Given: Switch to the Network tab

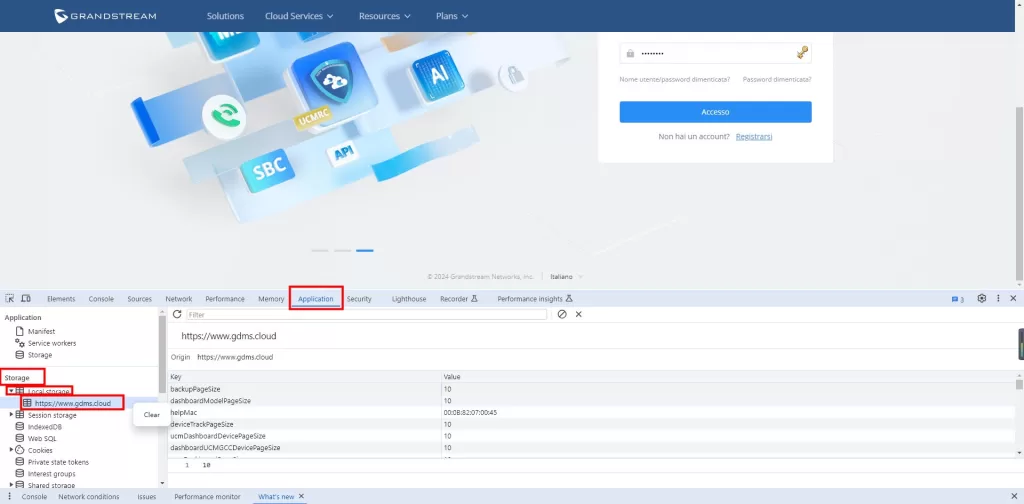Looking at the screenshot, I should (x=178, y=299).
